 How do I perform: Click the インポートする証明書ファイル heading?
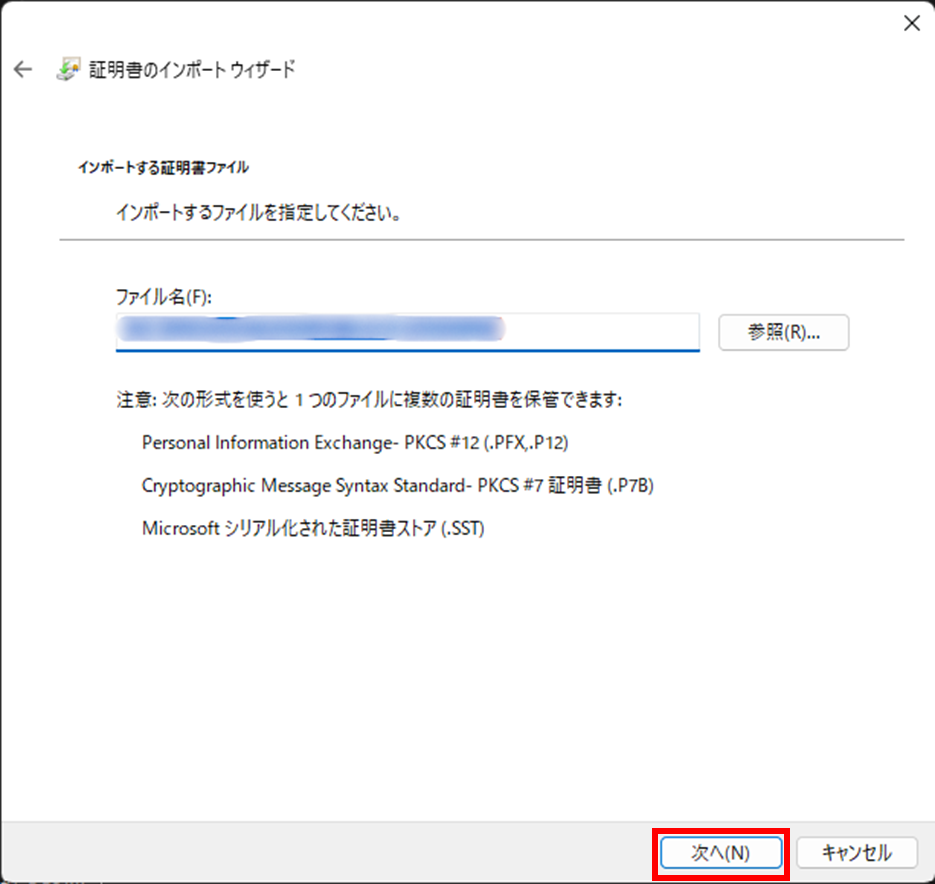pyautogui.click(x=163, y=167)
